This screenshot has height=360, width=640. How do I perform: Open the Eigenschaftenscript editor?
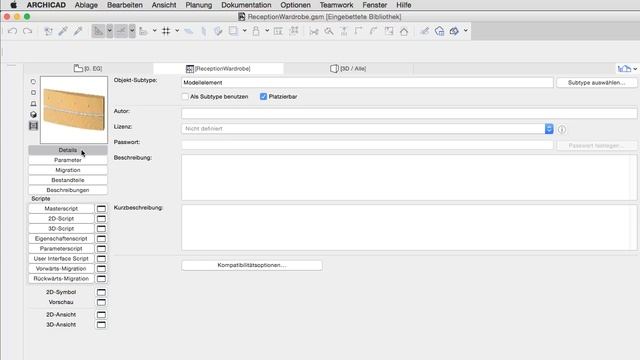point(61,239)
